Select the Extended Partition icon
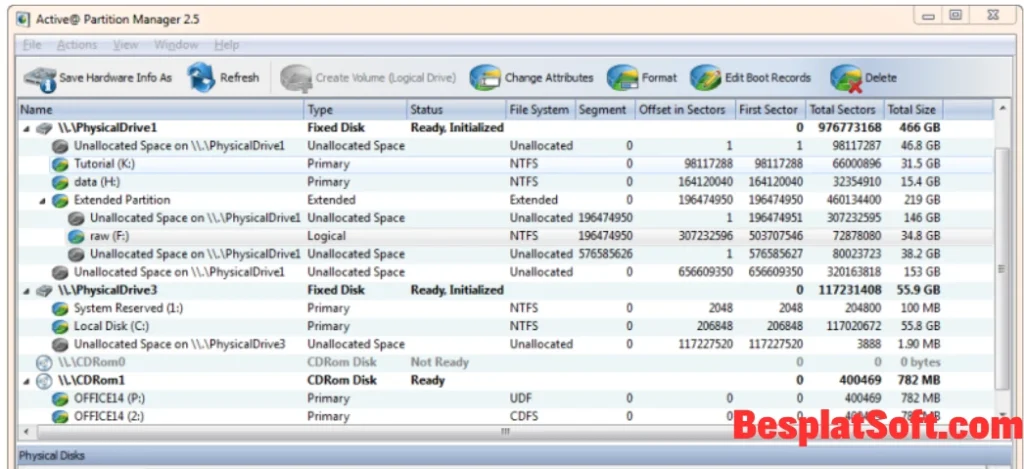This screenshot has height=469, width=1024. point(60,200)
